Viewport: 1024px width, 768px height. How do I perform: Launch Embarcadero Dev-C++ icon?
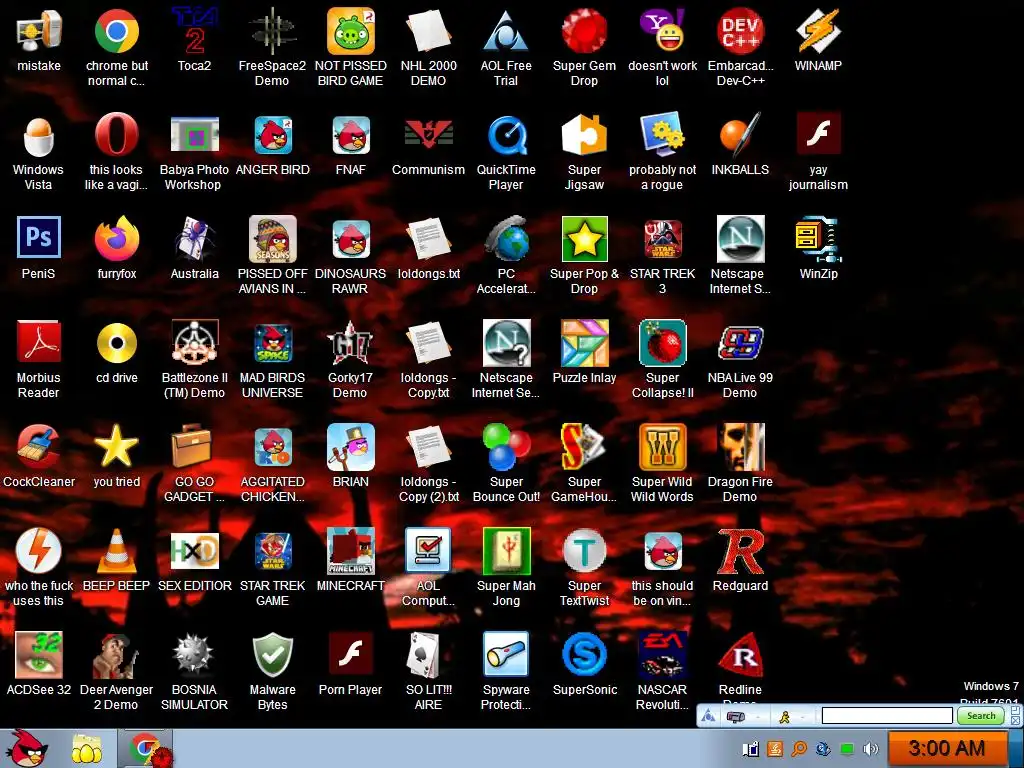click(741, 31)
